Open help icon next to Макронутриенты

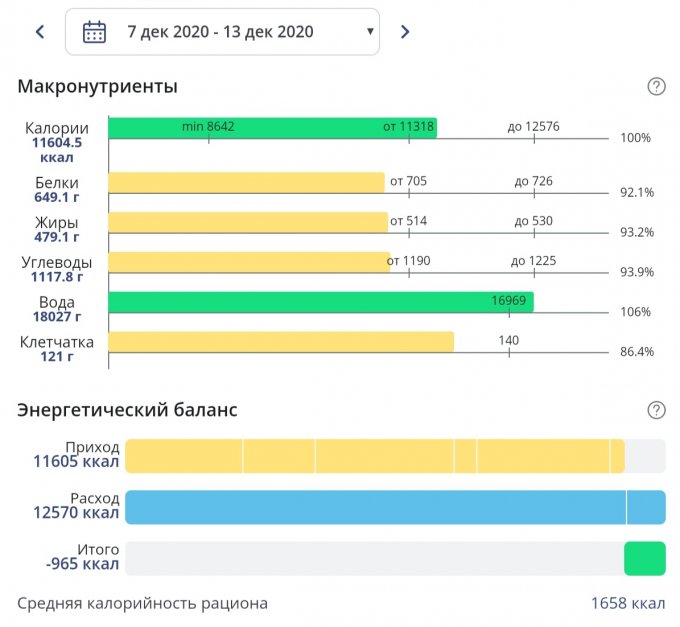tap(656, 87)
